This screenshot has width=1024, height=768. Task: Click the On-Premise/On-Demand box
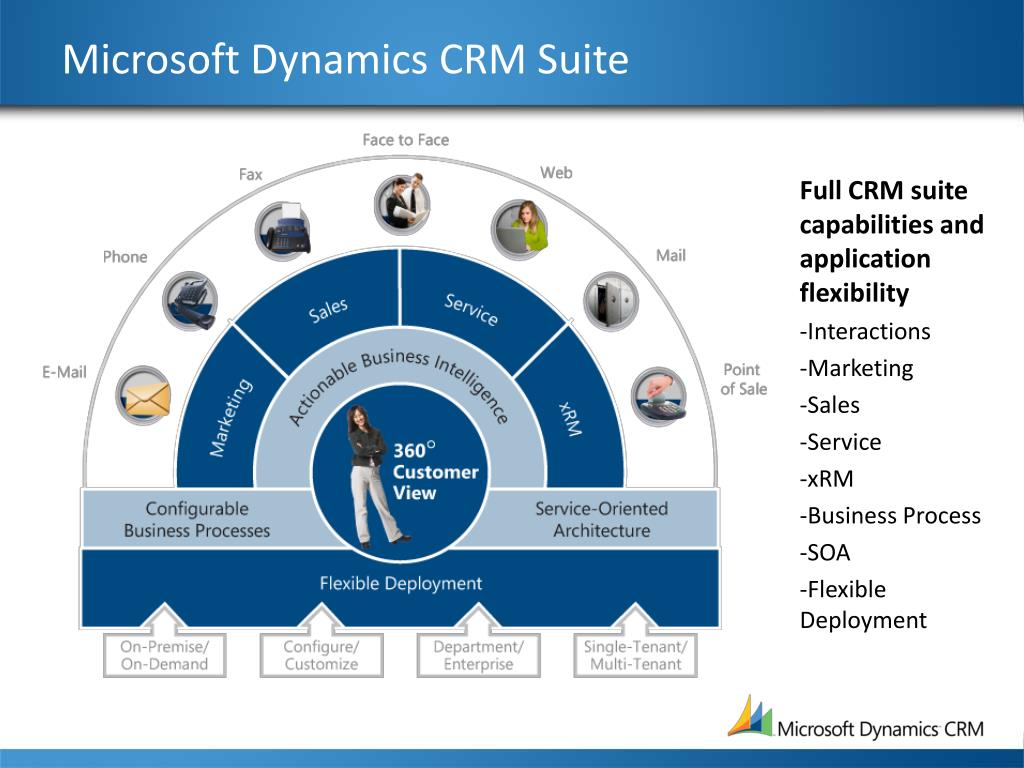165,655
